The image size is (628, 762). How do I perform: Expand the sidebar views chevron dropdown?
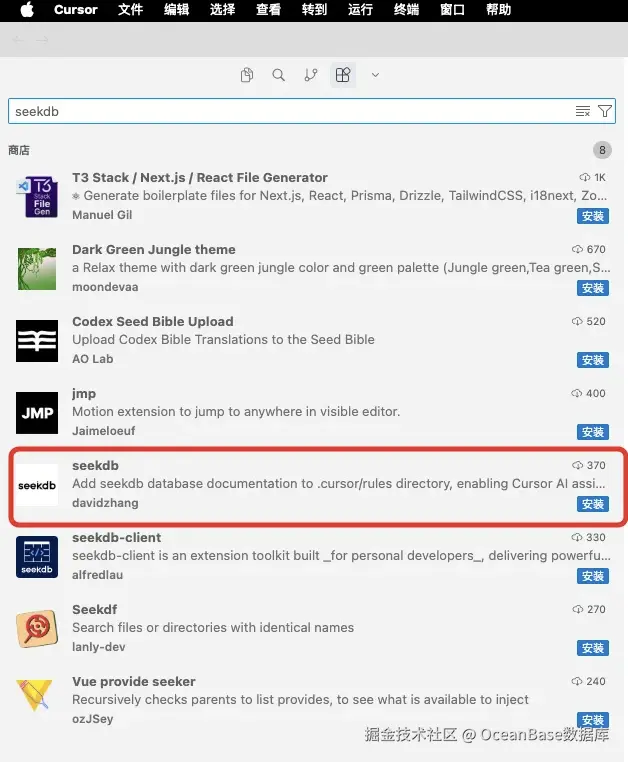coord(375,75)
